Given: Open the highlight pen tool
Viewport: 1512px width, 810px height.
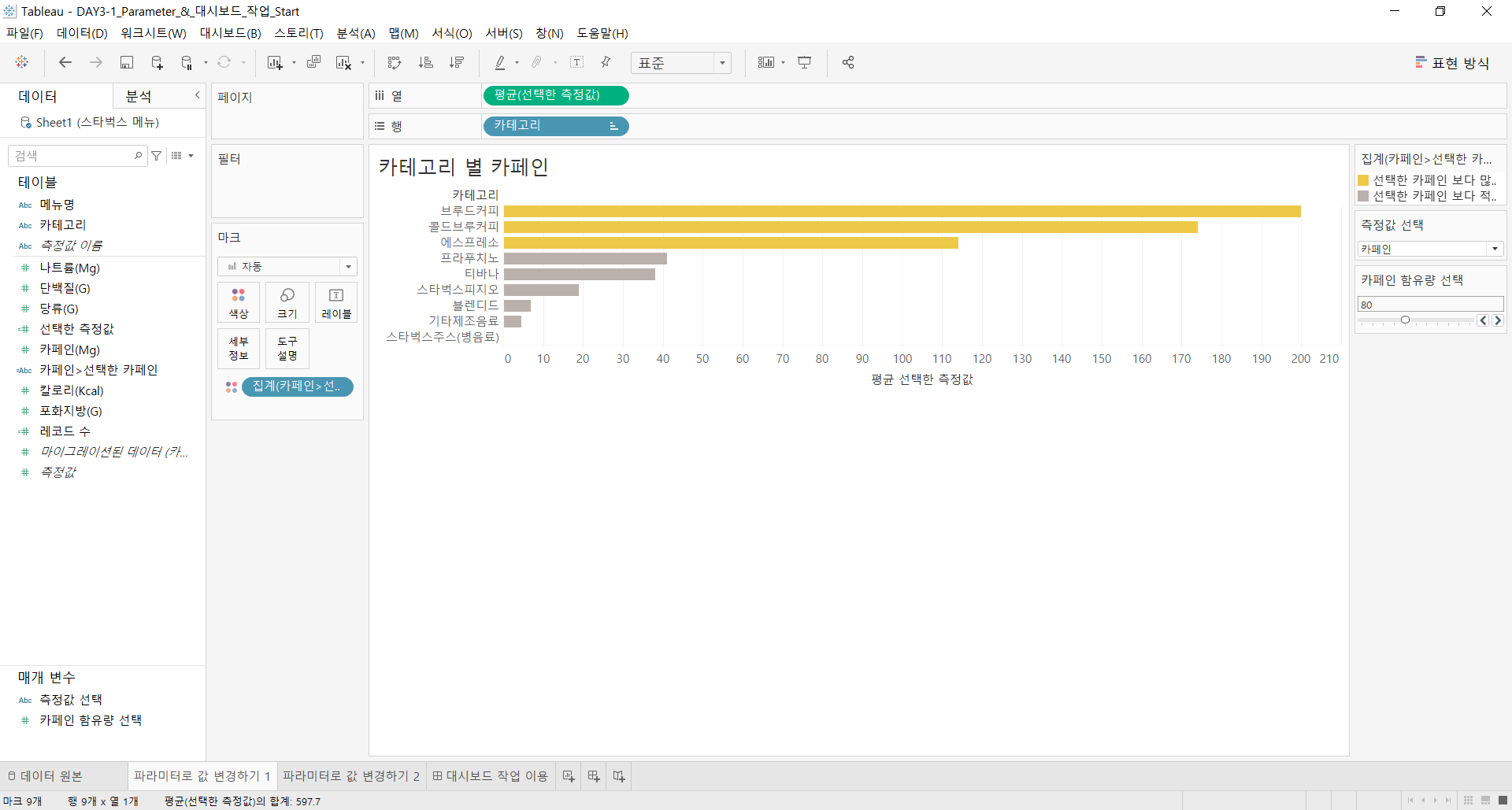Looking at the screenshot, I should click(500, 62).
